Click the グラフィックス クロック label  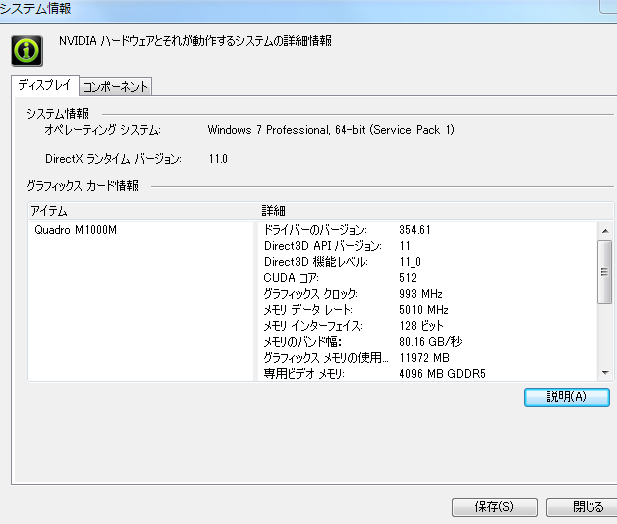pos(310,294)
